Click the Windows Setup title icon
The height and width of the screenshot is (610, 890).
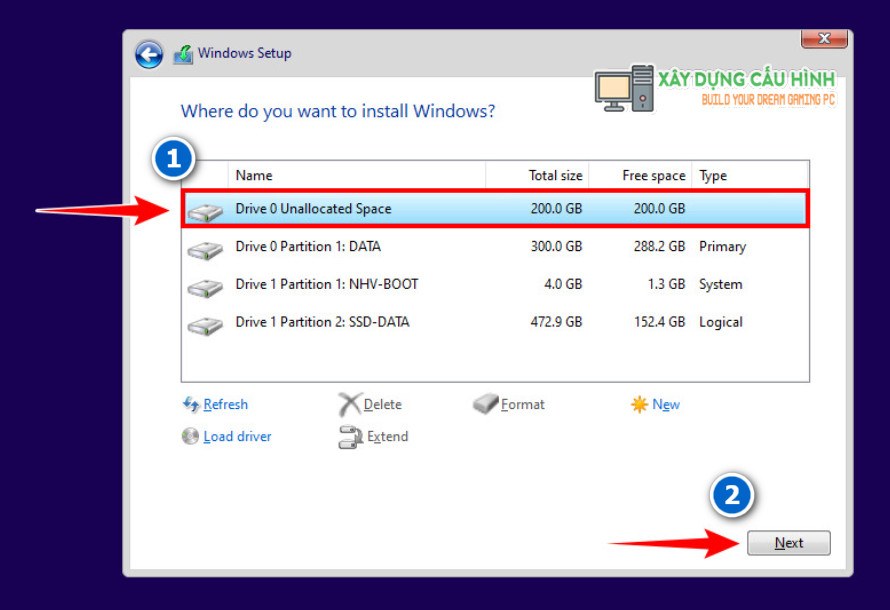(x=183, y=54)
